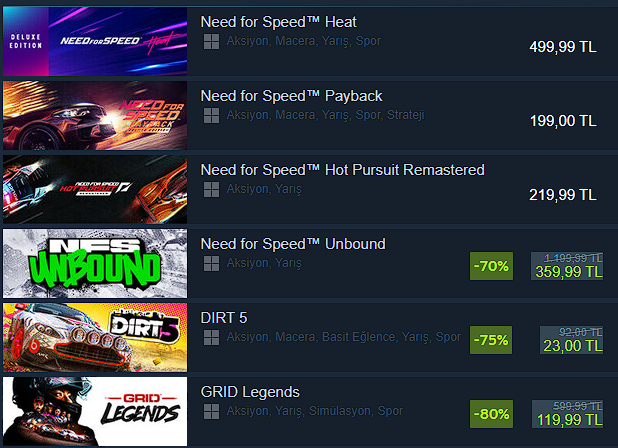This screenshot has height=448, width=618.
Task: Click the 499,99 TL price for Heat
Action: click(563, 47)
